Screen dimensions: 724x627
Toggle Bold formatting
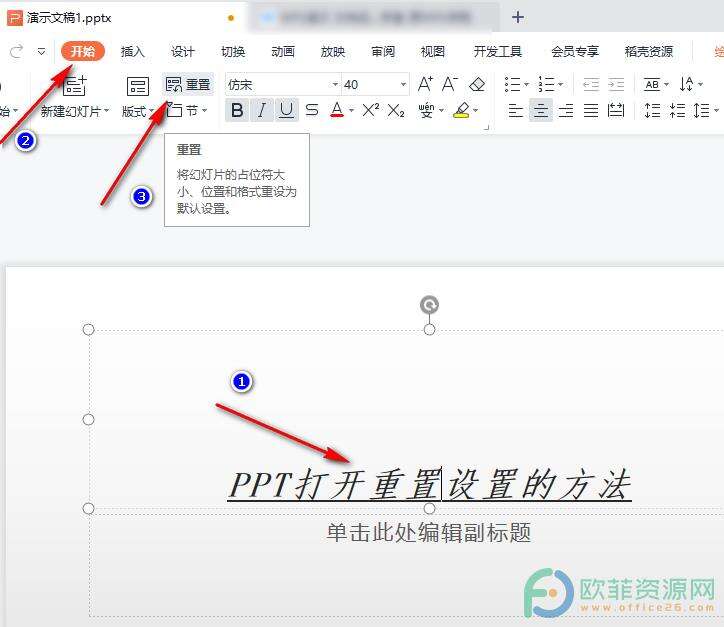[x=237, y=110]
